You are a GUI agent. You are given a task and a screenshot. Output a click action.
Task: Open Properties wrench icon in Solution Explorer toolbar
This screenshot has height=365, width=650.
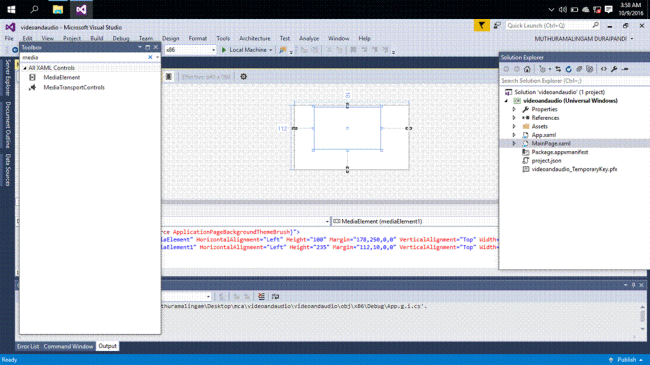[614, 69]
